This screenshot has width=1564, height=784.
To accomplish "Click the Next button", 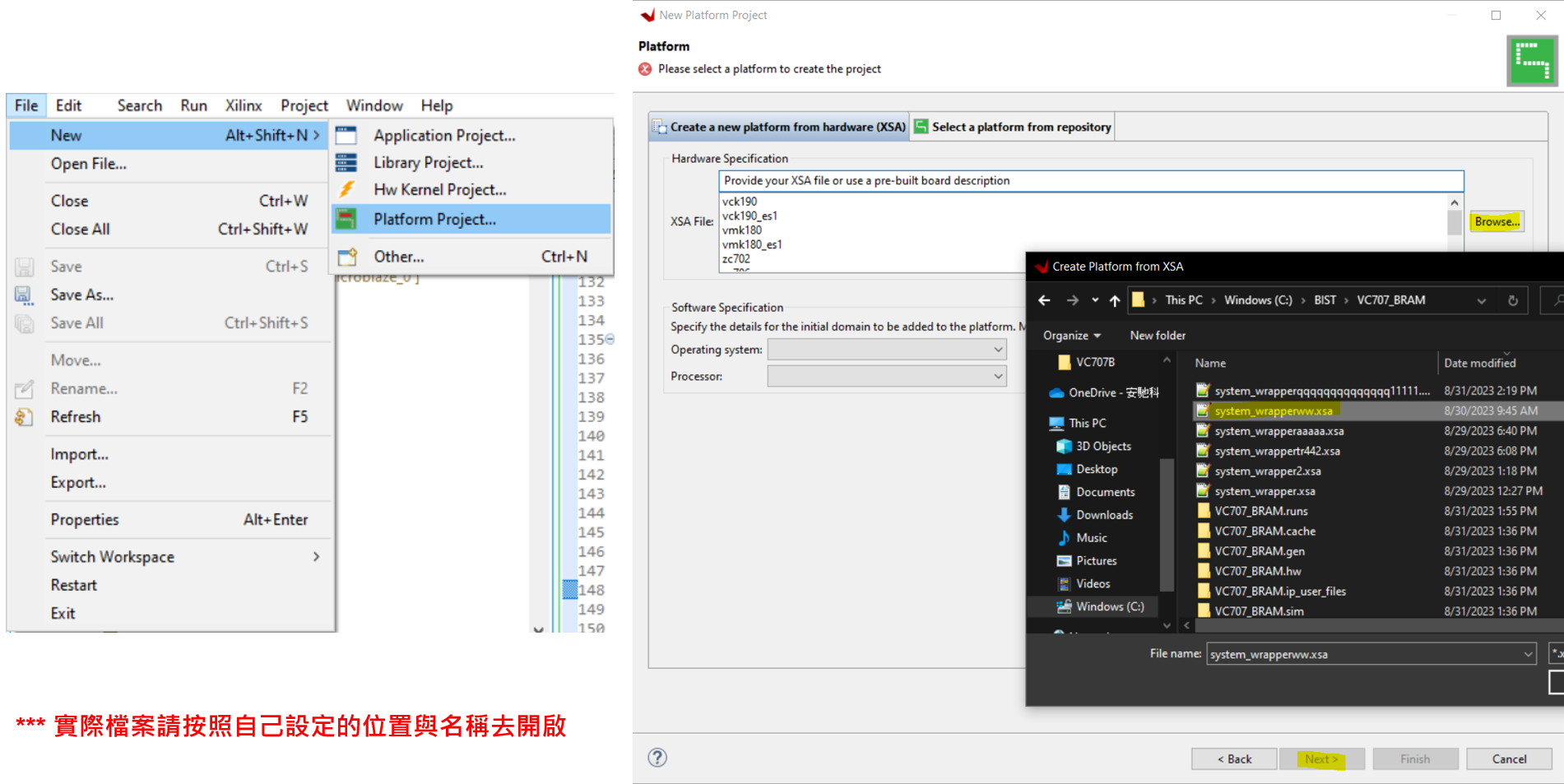I will click(x=1322, y=758).
